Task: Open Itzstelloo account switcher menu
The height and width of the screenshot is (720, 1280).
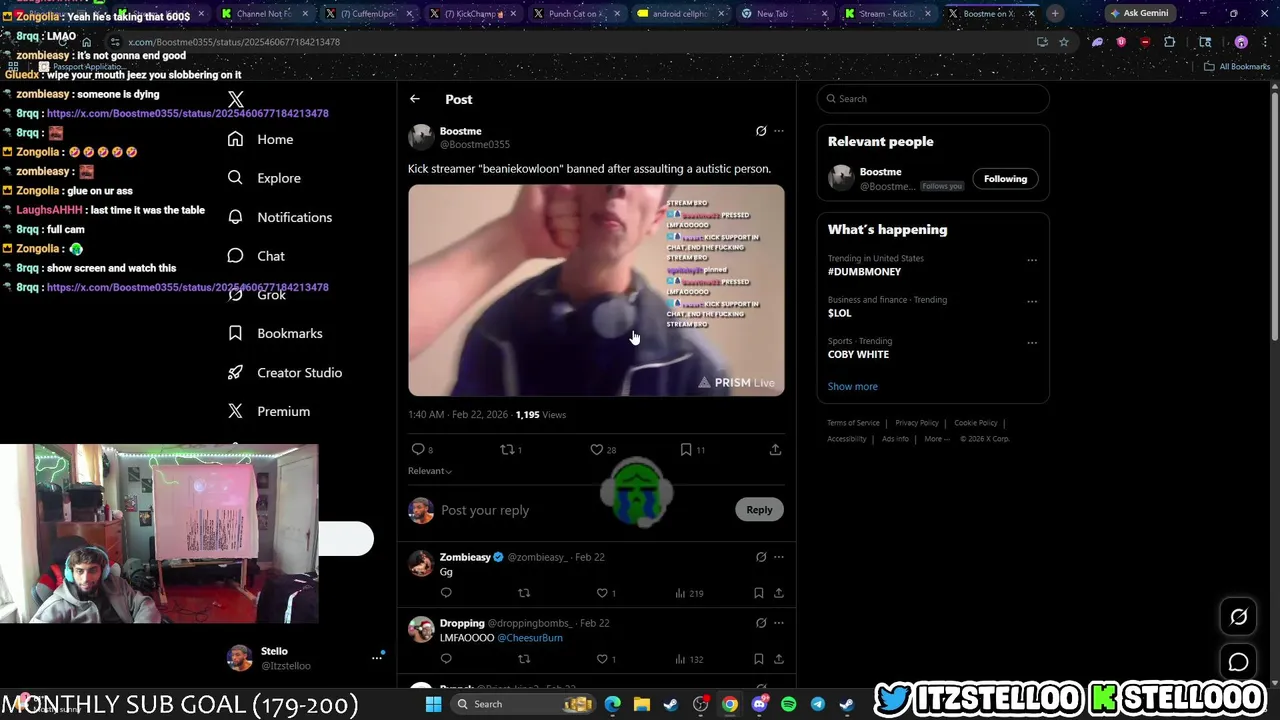Action: click(x=377, y=657)
